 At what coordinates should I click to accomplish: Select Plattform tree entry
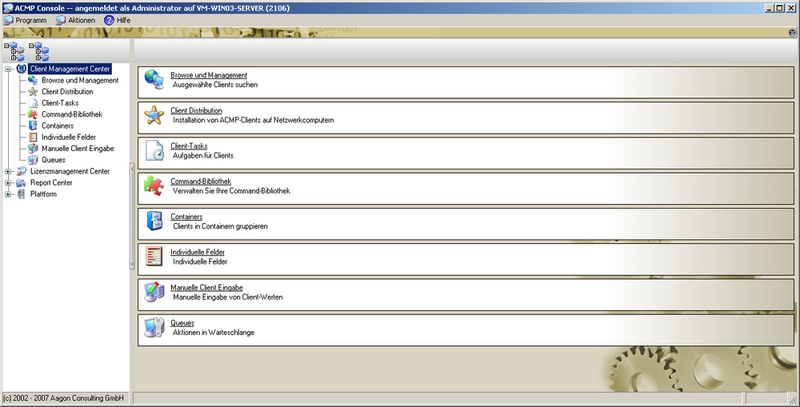tap(43, 194)
